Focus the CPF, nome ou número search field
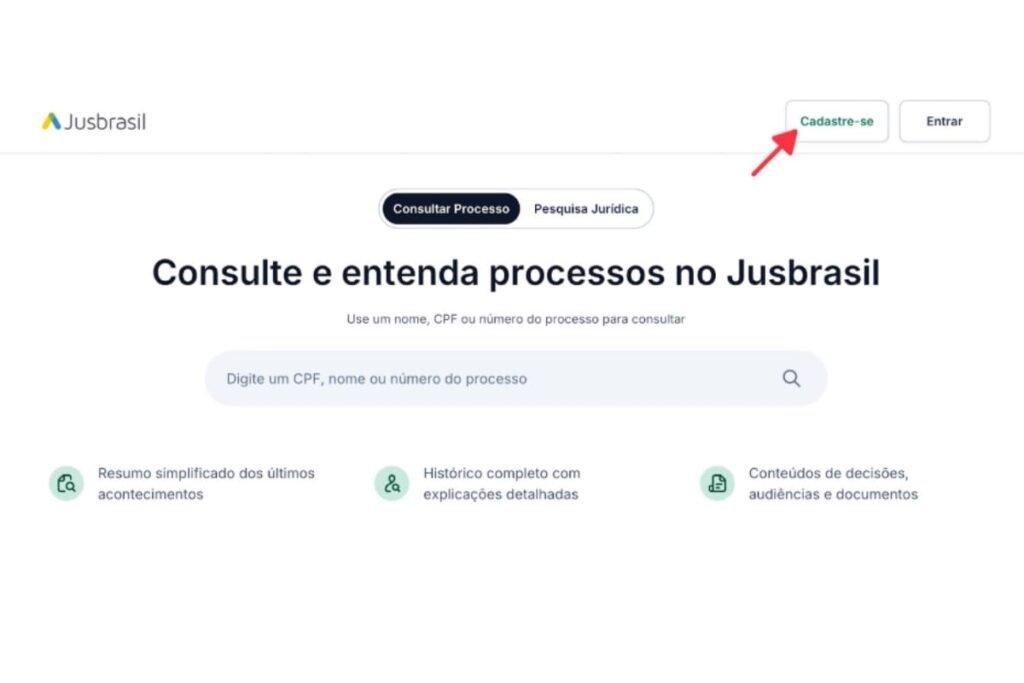1024x683 pixels. [x=516, y=379]
